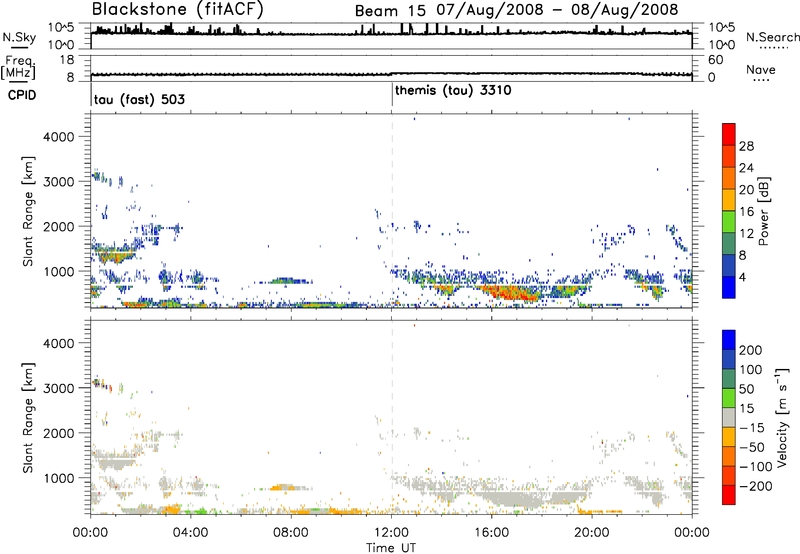This screenshot has height=554, width=800.
Task: Click the dashed 12:00 CPID change line in the power panel
Action: coord(392,211)
